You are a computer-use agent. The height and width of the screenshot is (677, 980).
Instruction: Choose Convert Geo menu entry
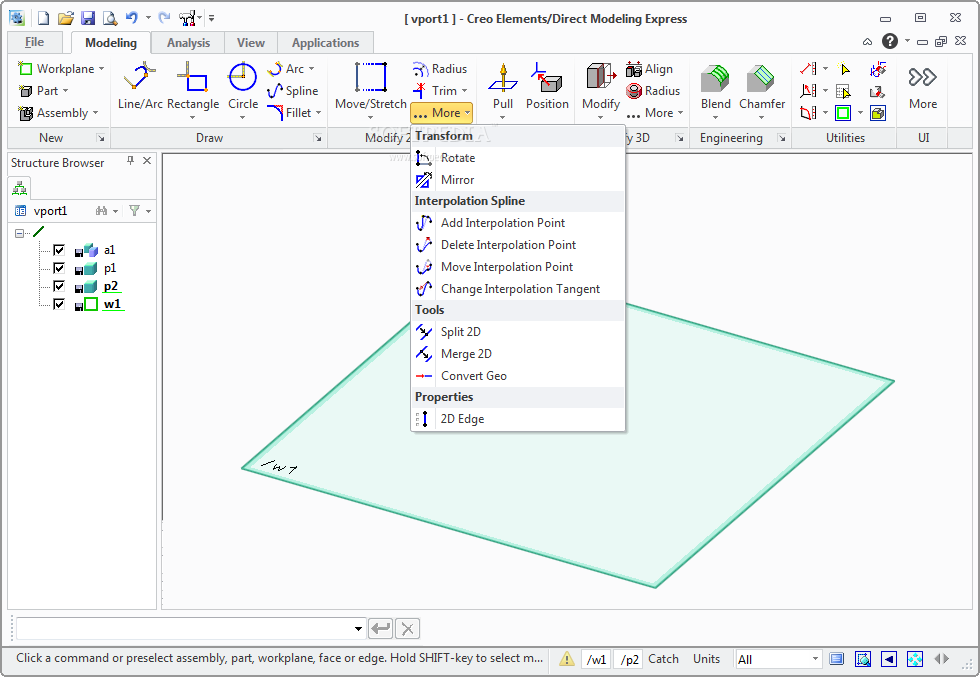point(518,376)
